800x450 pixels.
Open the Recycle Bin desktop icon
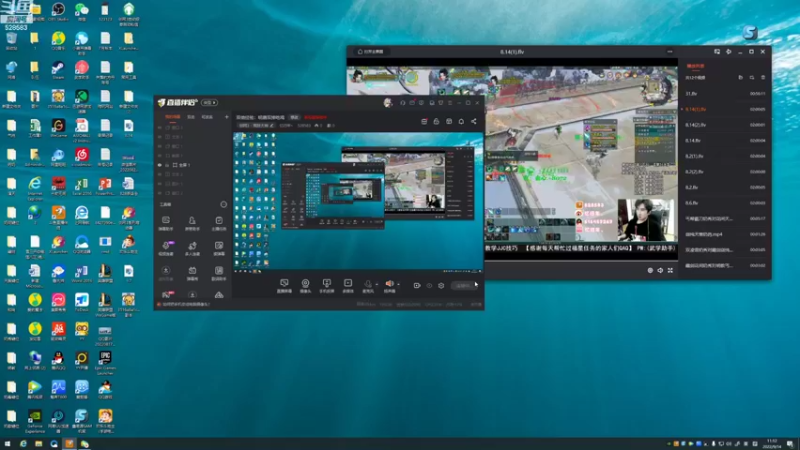pyautogui.click(x=11, y=41)
